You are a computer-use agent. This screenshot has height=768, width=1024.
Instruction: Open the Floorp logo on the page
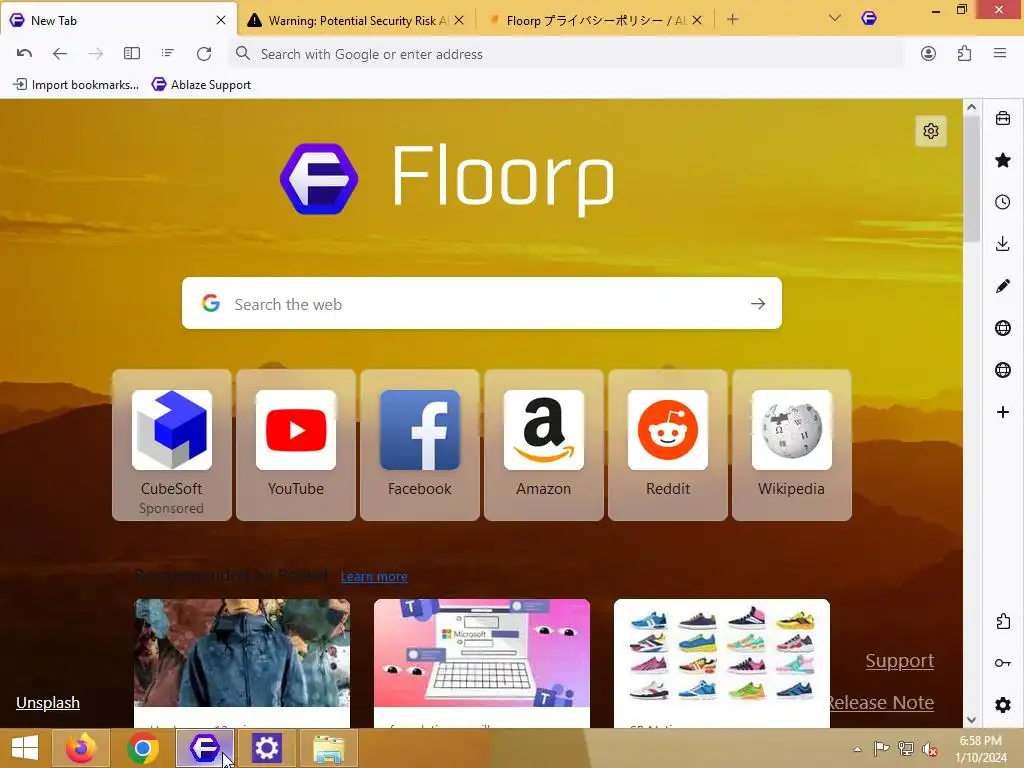(319, 178)
